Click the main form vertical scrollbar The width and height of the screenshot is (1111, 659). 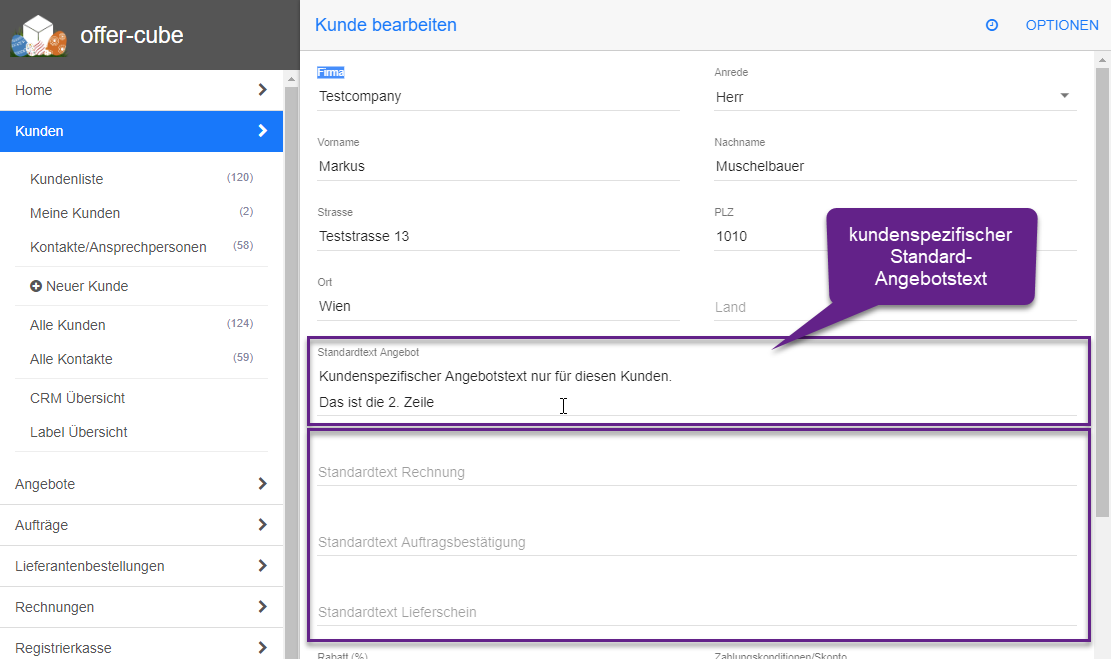click(1102, 292)
